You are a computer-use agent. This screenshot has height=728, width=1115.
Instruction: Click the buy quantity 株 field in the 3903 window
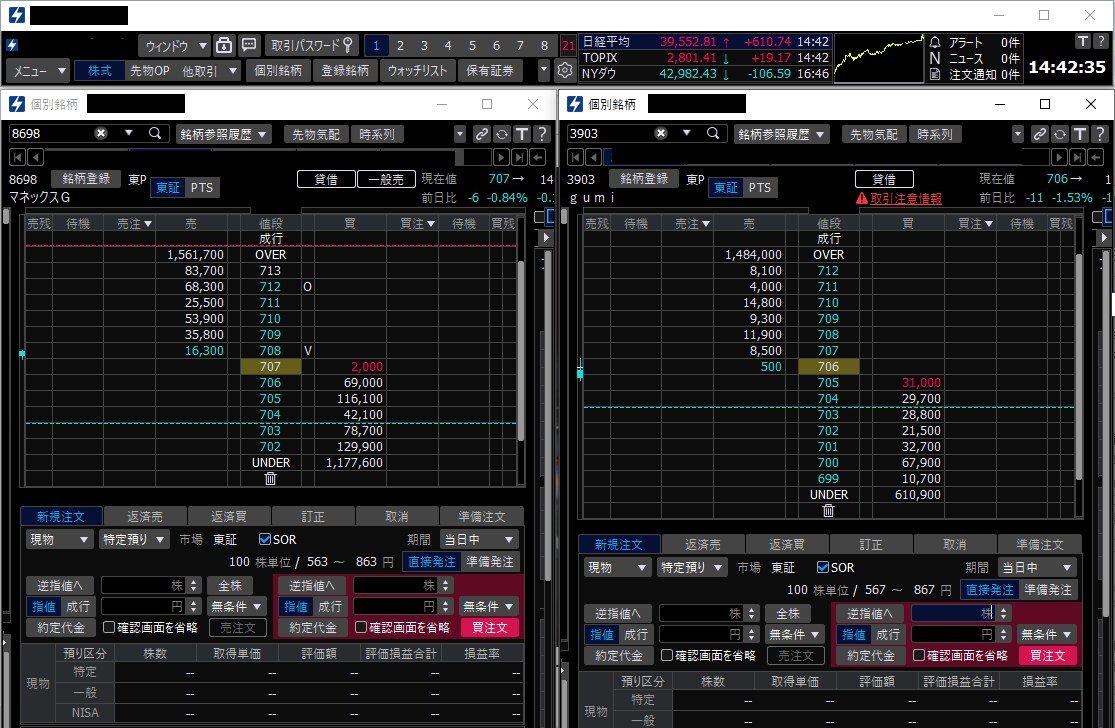tap(954, 613)
